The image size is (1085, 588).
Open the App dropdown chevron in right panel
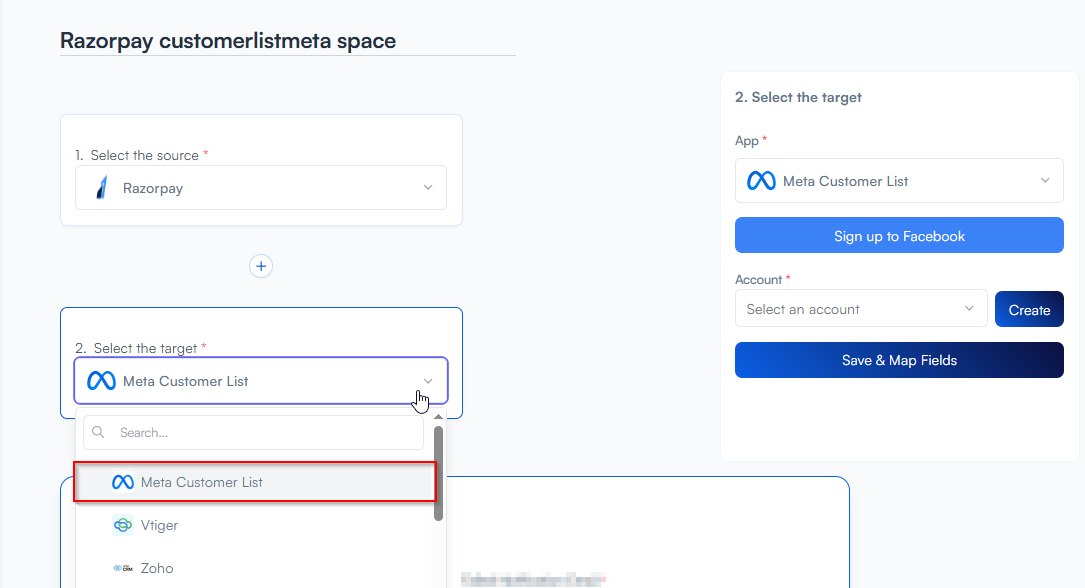tap(1045, 181)
